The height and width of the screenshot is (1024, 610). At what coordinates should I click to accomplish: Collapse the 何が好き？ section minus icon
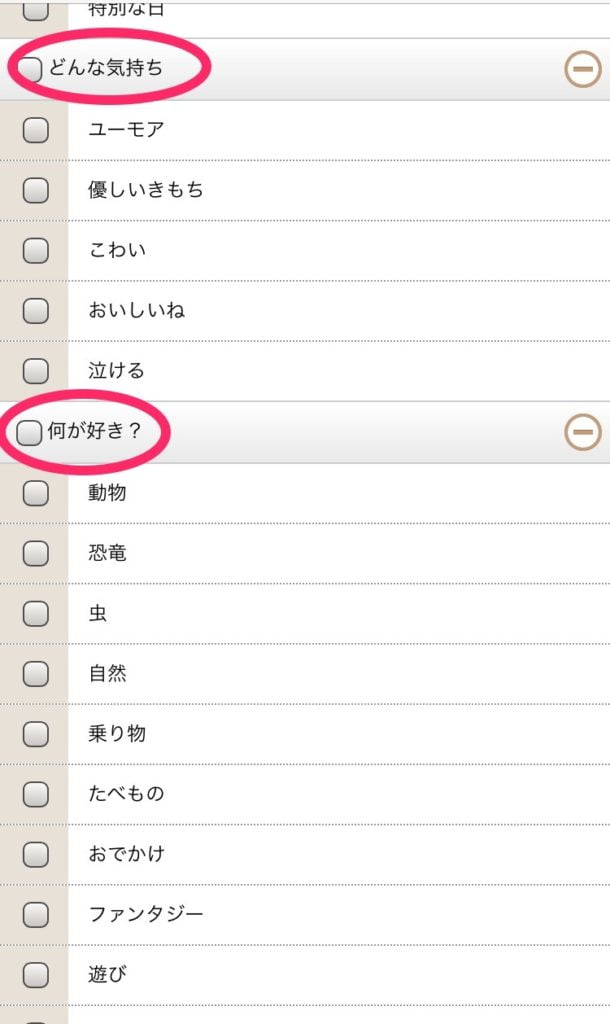pos(583,432)
